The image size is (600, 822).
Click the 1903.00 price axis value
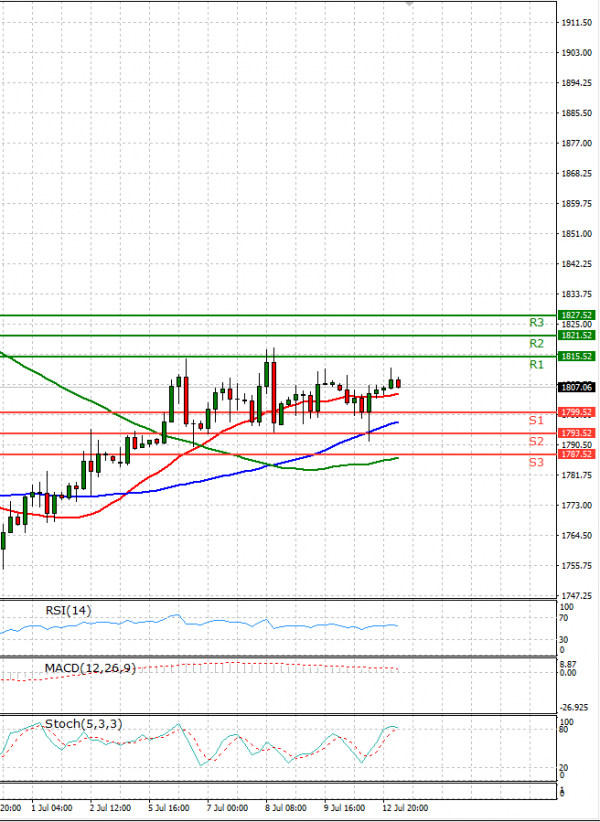(576, 52)
